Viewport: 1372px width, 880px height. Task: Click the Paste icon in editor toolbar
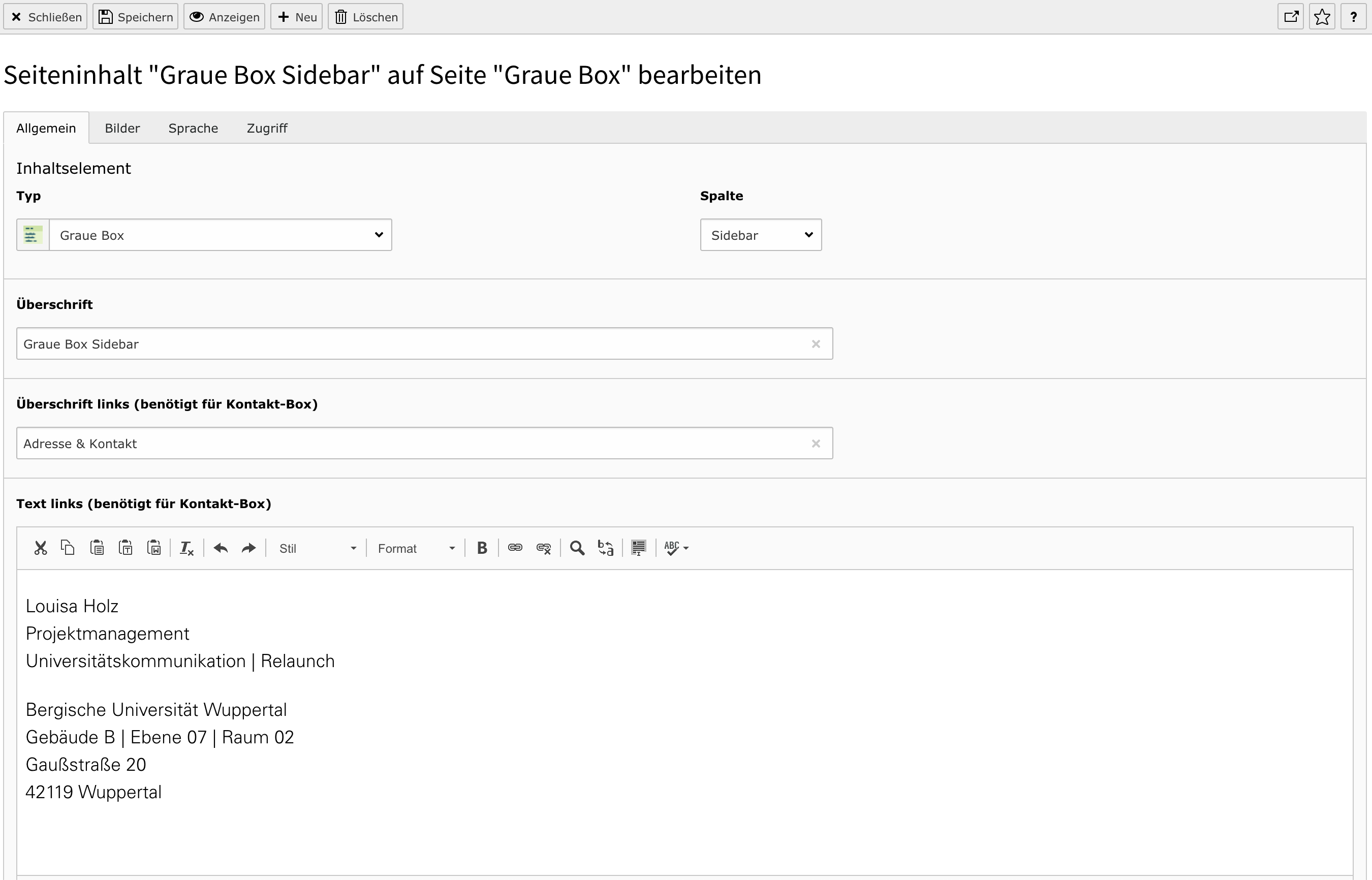[97, 548]
